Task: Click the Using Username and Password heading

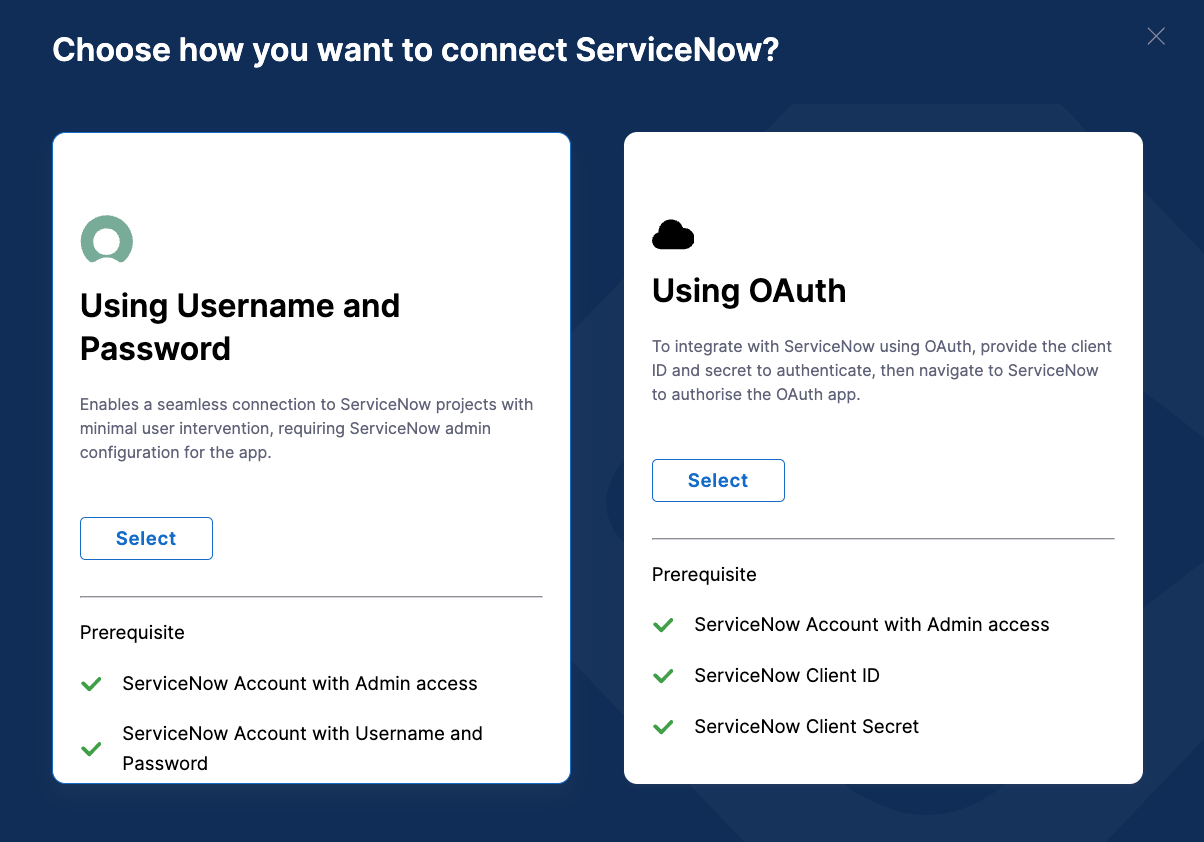Action: [x=240, y=327]
